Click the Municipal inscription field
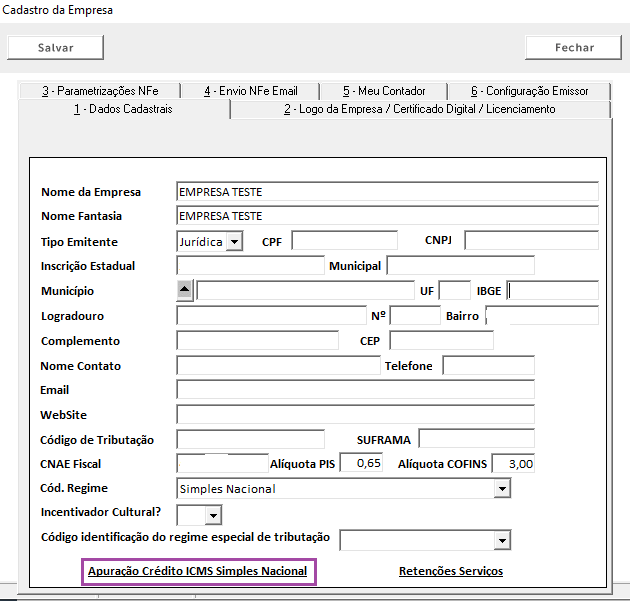The height and width of the screenshot is (601, 630). pos(460,266)
